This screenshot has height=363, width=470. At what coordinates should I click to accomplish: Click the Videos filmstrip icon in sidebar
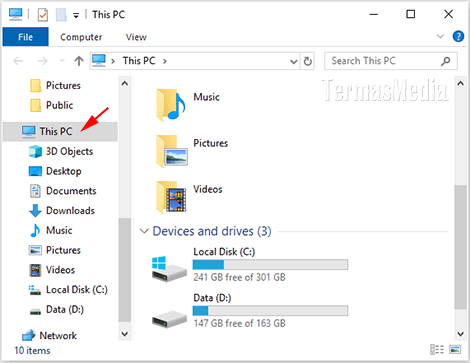(35, 270)
